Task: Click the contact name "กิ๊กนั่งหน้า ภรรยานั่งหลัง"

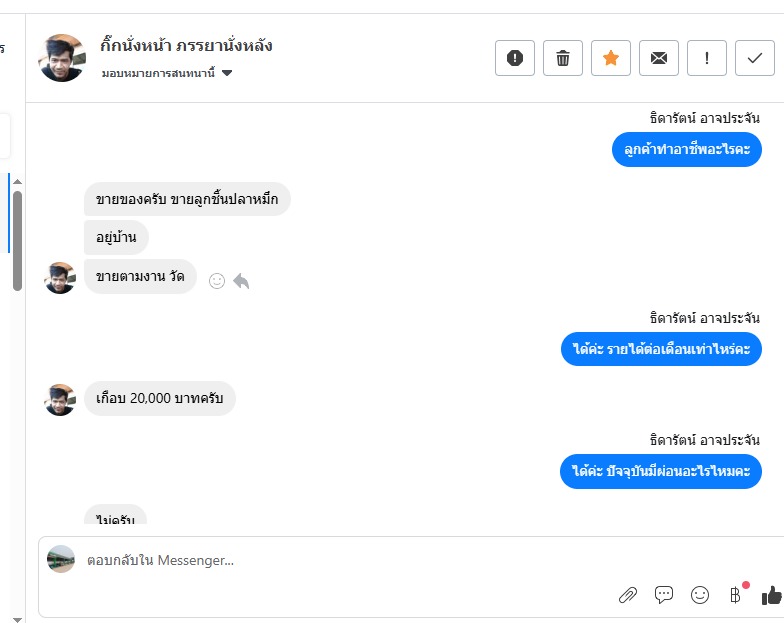Action: point(186,45)
